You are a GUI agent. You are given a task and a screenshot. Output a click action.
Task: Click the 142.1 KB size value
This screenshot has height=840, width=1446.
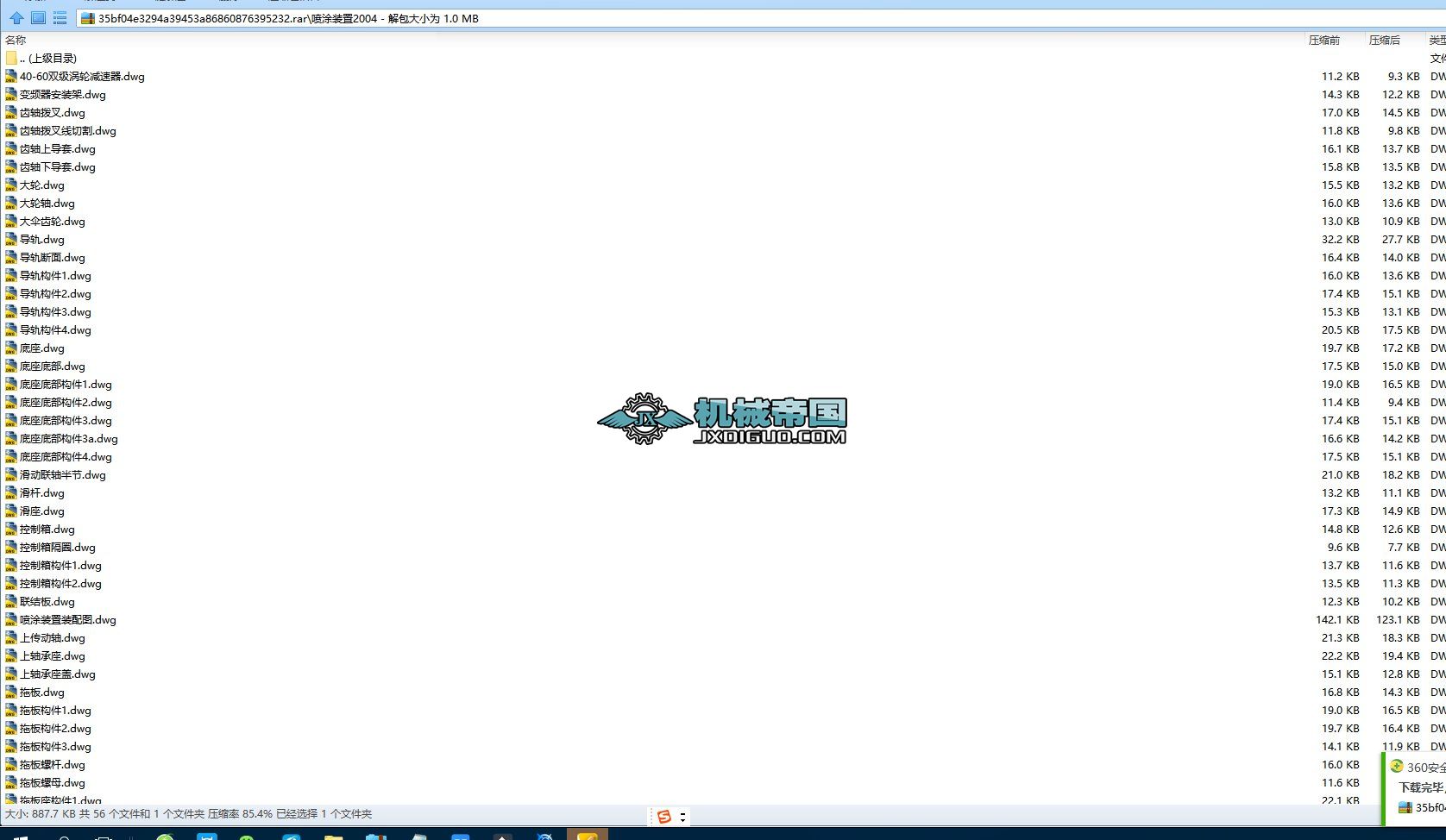tap(1337, 619)
